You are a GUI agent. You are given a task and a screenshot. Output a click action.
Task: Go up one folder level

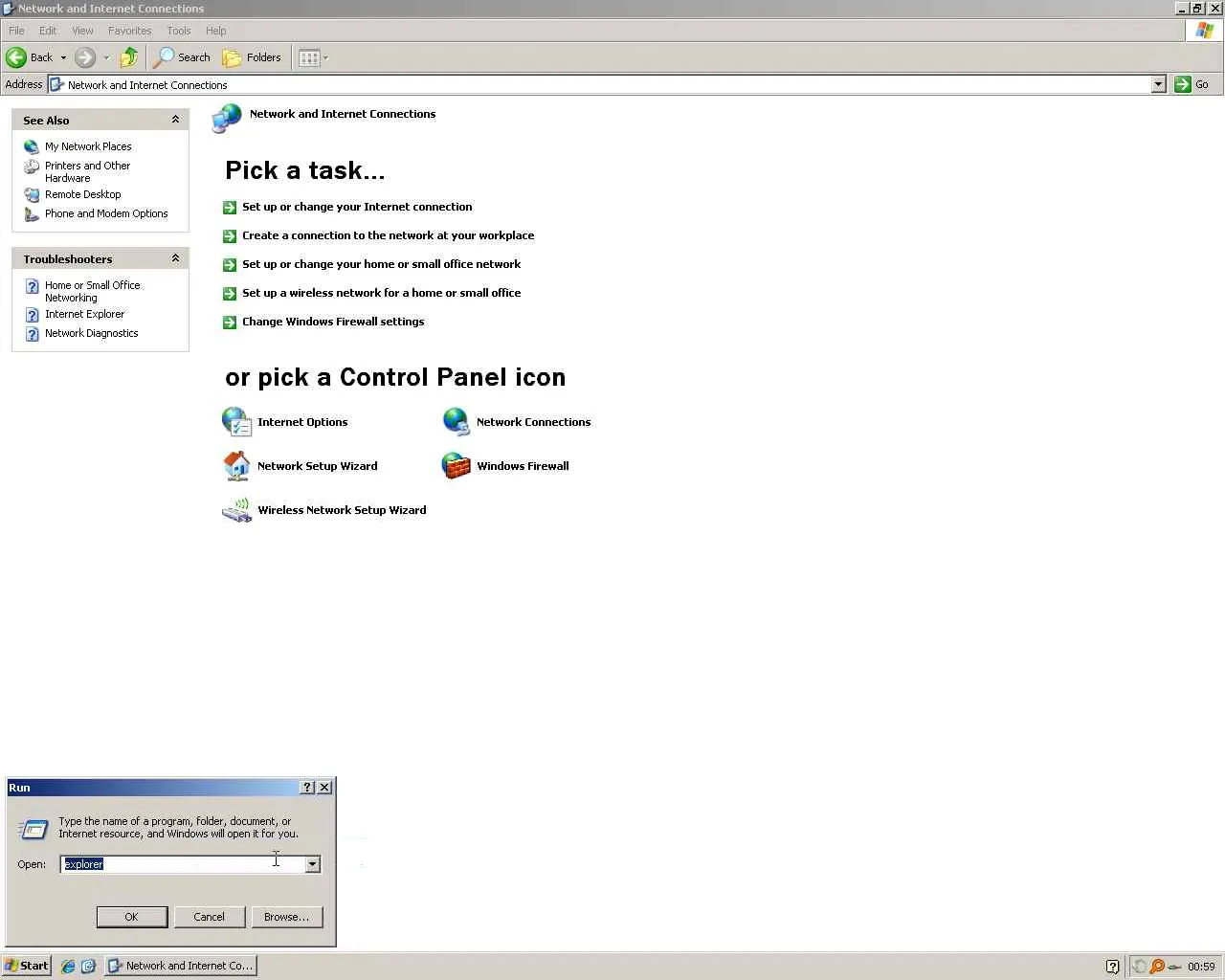pyautogui.click(x=129, y=57)
